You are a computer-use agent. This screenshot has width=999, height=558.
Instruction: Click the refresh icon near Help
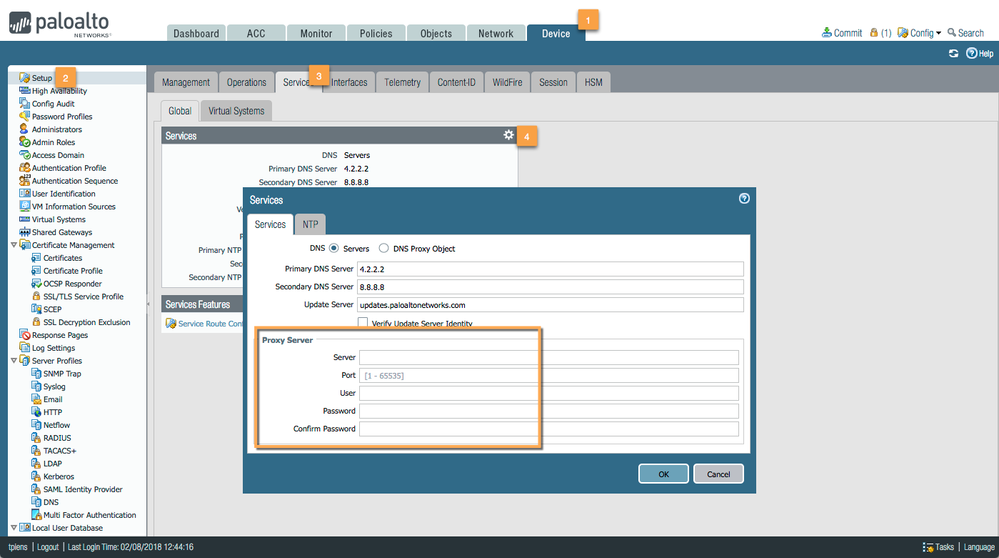click(953, 53)
